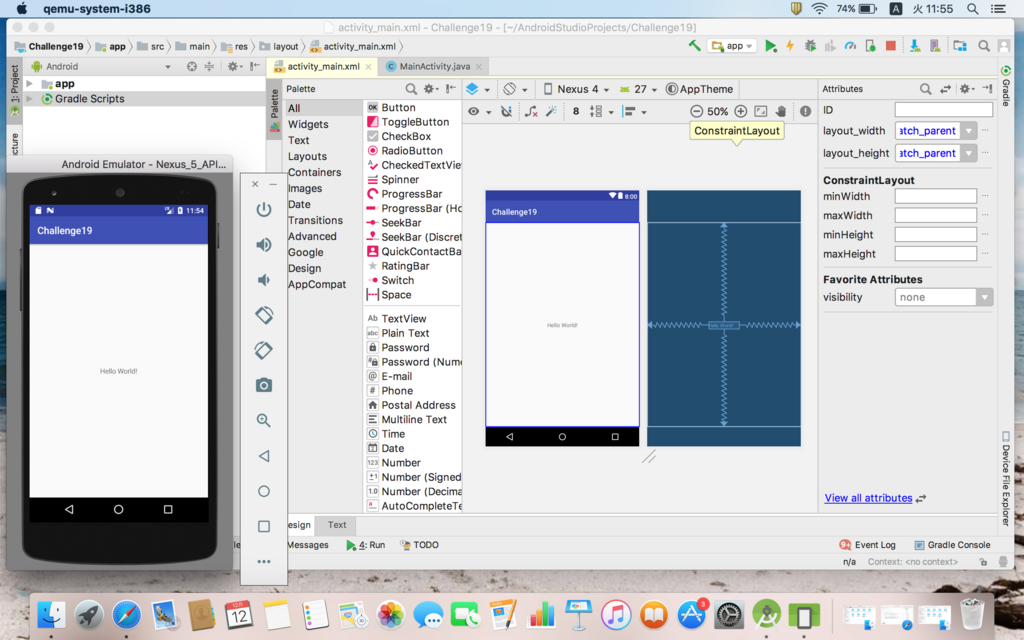Screen dimensions: 1024x640
Task: Clear all constraints icon
Action: click(531, 112)
